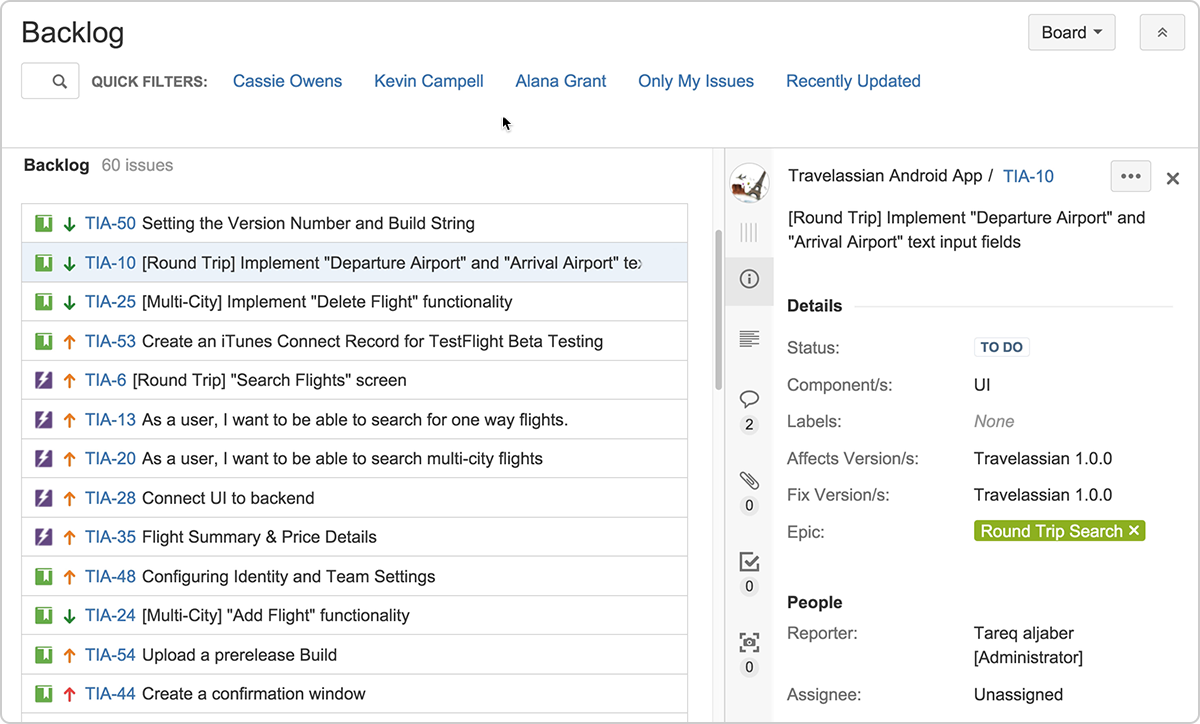Click the story icon next to TIA-6

(44, 380)
